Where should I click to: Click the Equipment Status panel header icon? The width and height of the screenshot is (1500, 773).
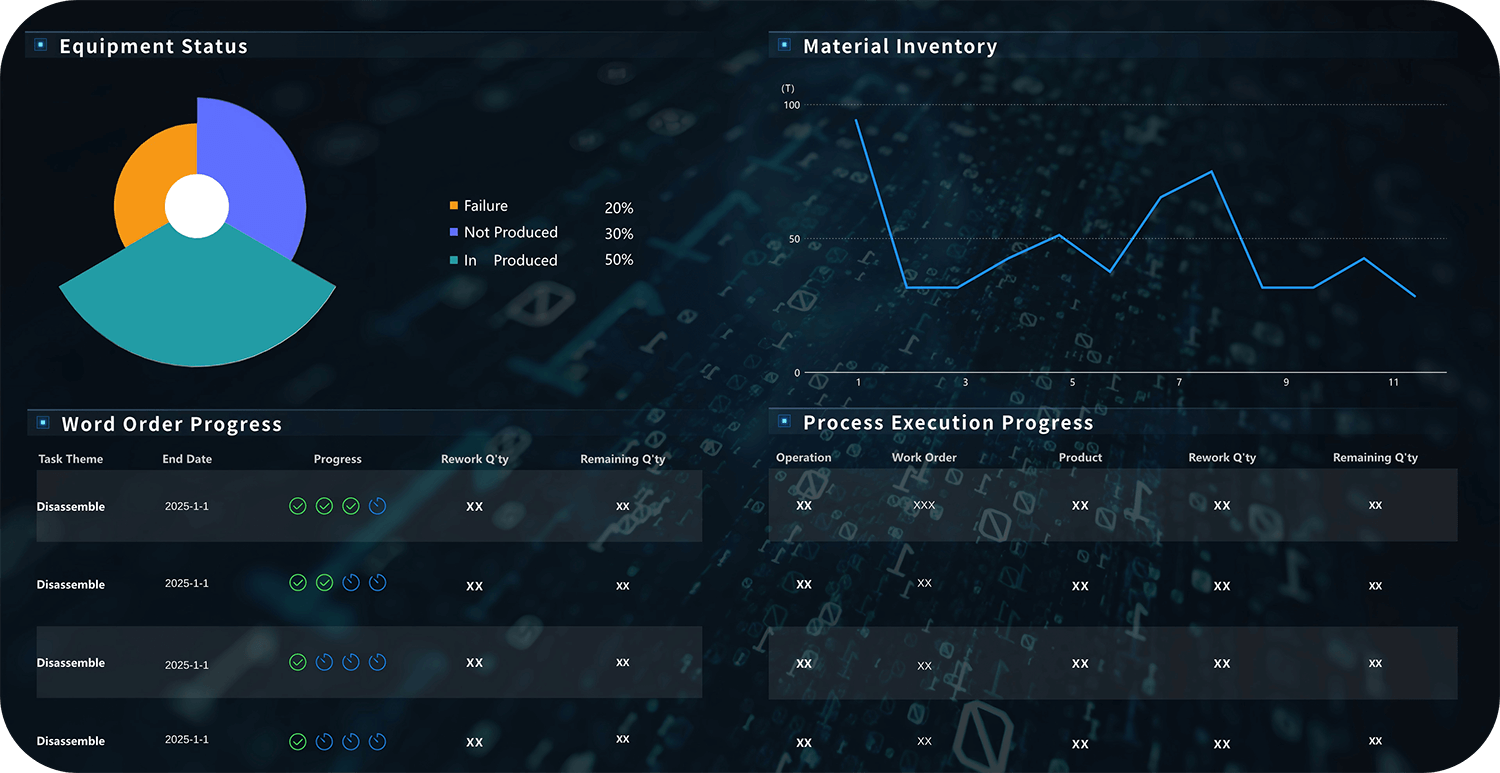point(41,45)
